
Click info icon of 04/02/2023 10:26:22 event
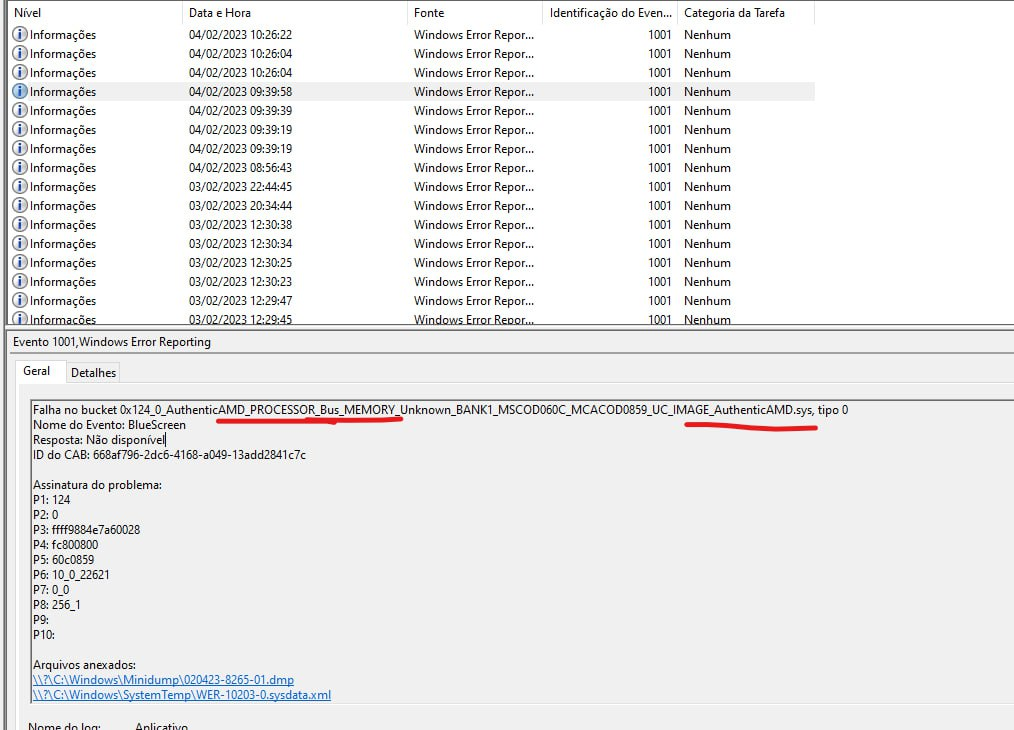coord(20,34)
